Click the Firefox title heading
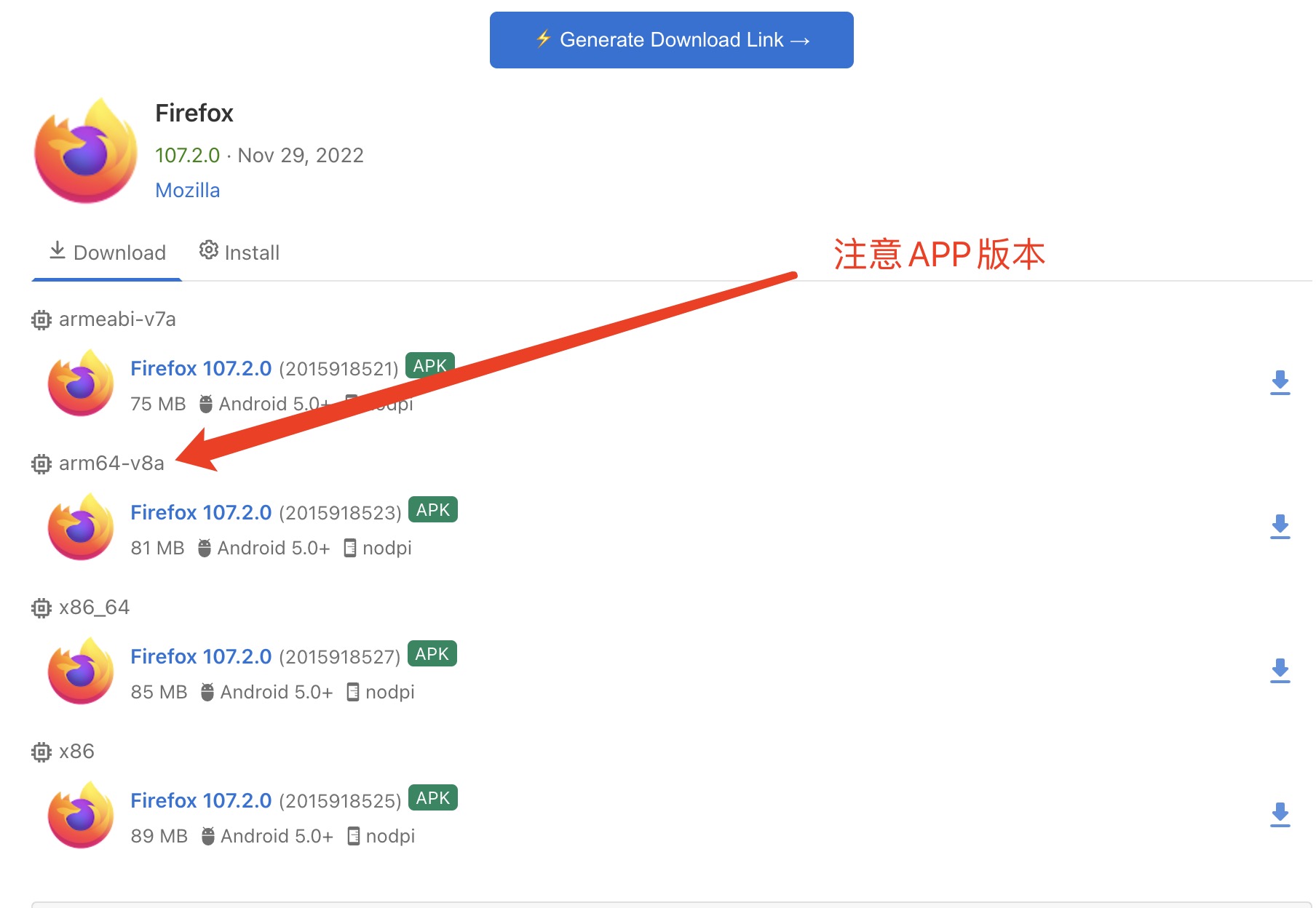Viewport: 1316px width, 908px height. click(194, 113)
